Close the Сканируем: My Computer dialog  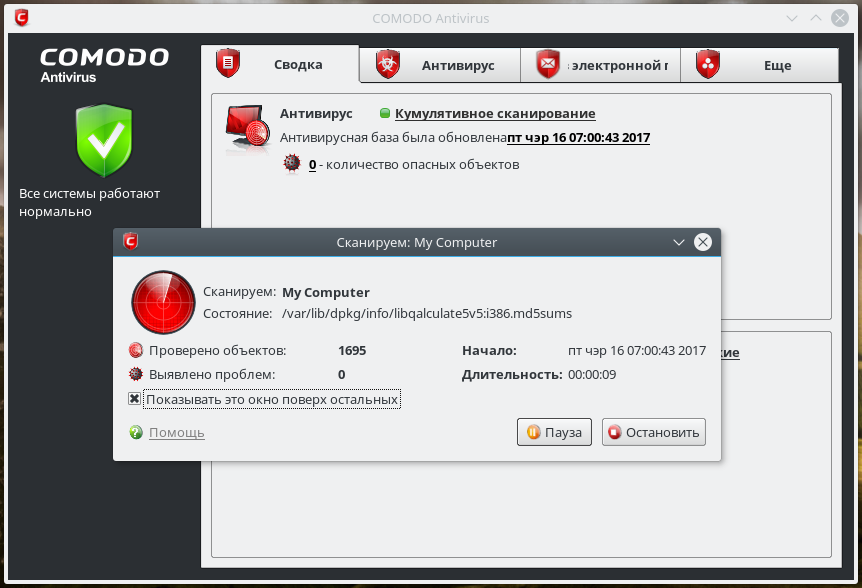coord(703,242)
